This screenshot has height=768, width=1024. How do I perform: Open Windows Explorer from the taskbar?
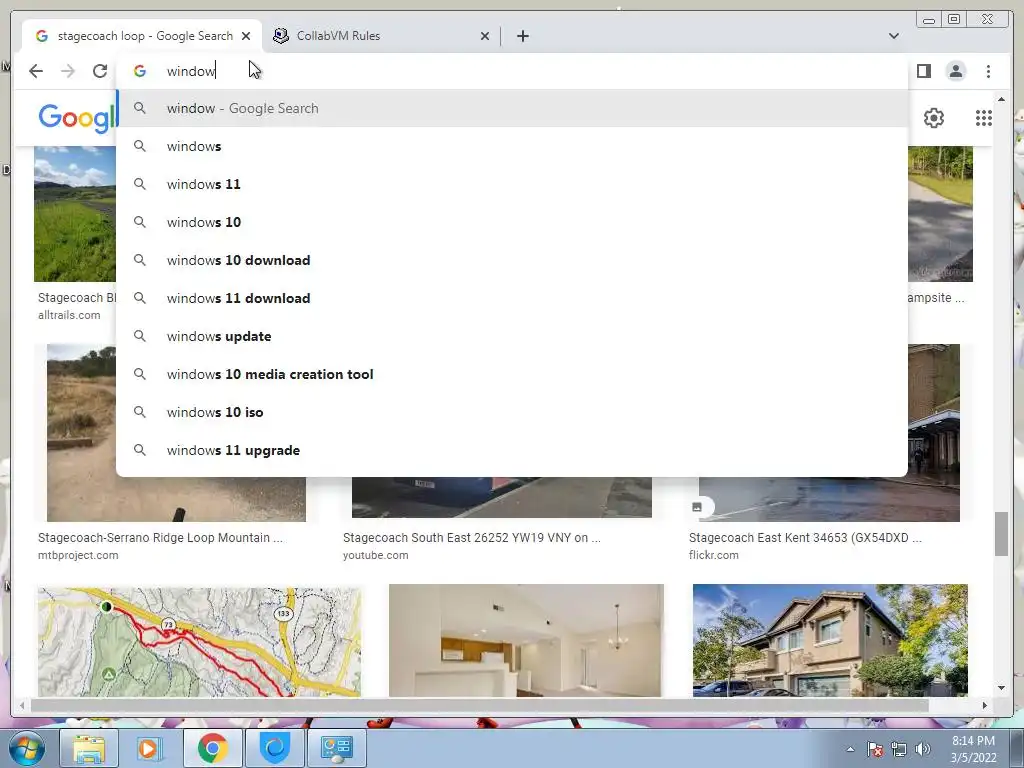coord(89,748)
